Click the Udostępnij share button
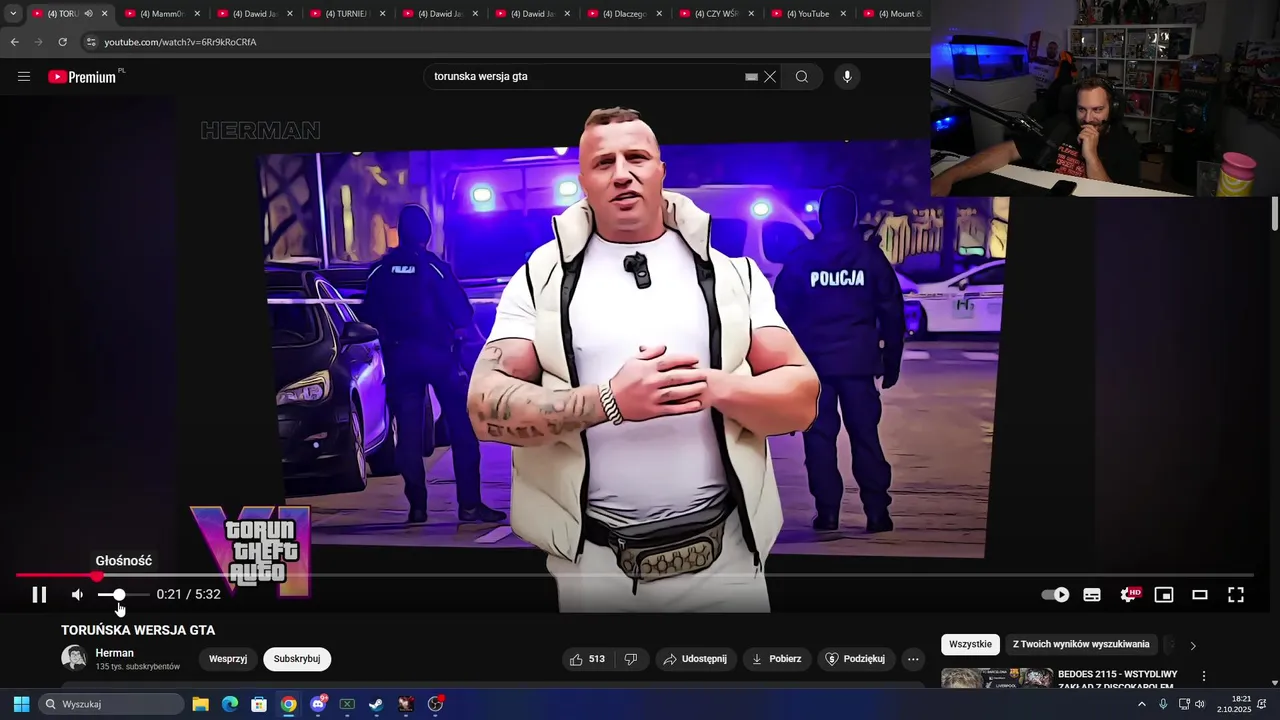The image size is (1280, 720). [x=696, y=659]
